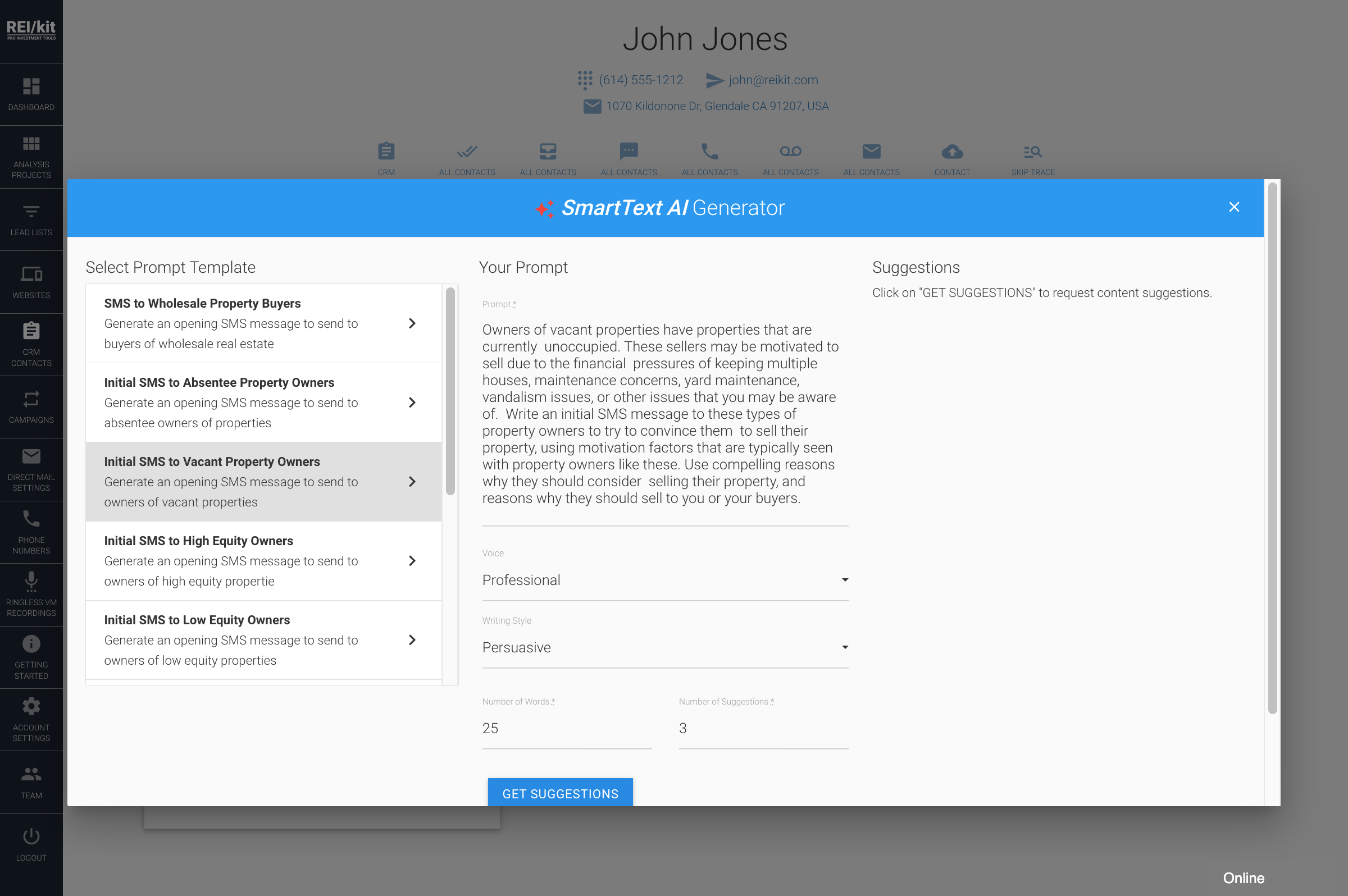The height and width of the screenshot is (896, 1348).
Task: Expand the SMS to Wholesale Property Buyers template
Action: 412,323
